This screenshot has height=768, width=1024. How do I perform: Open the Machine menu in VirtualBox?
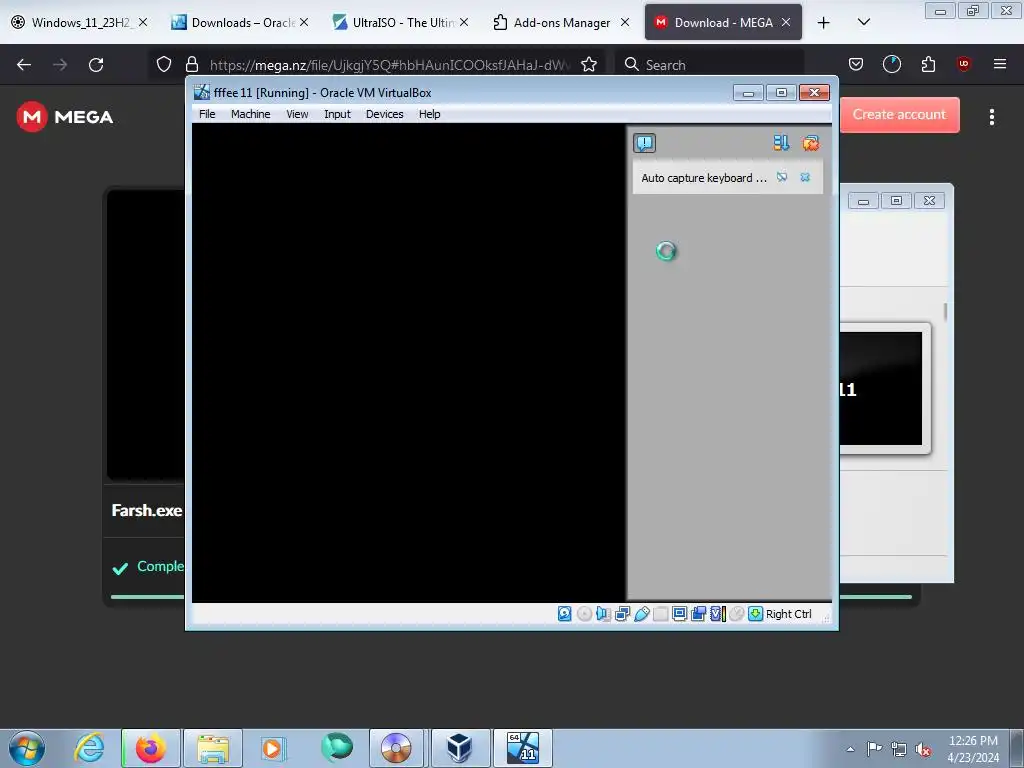click(250, 114)
